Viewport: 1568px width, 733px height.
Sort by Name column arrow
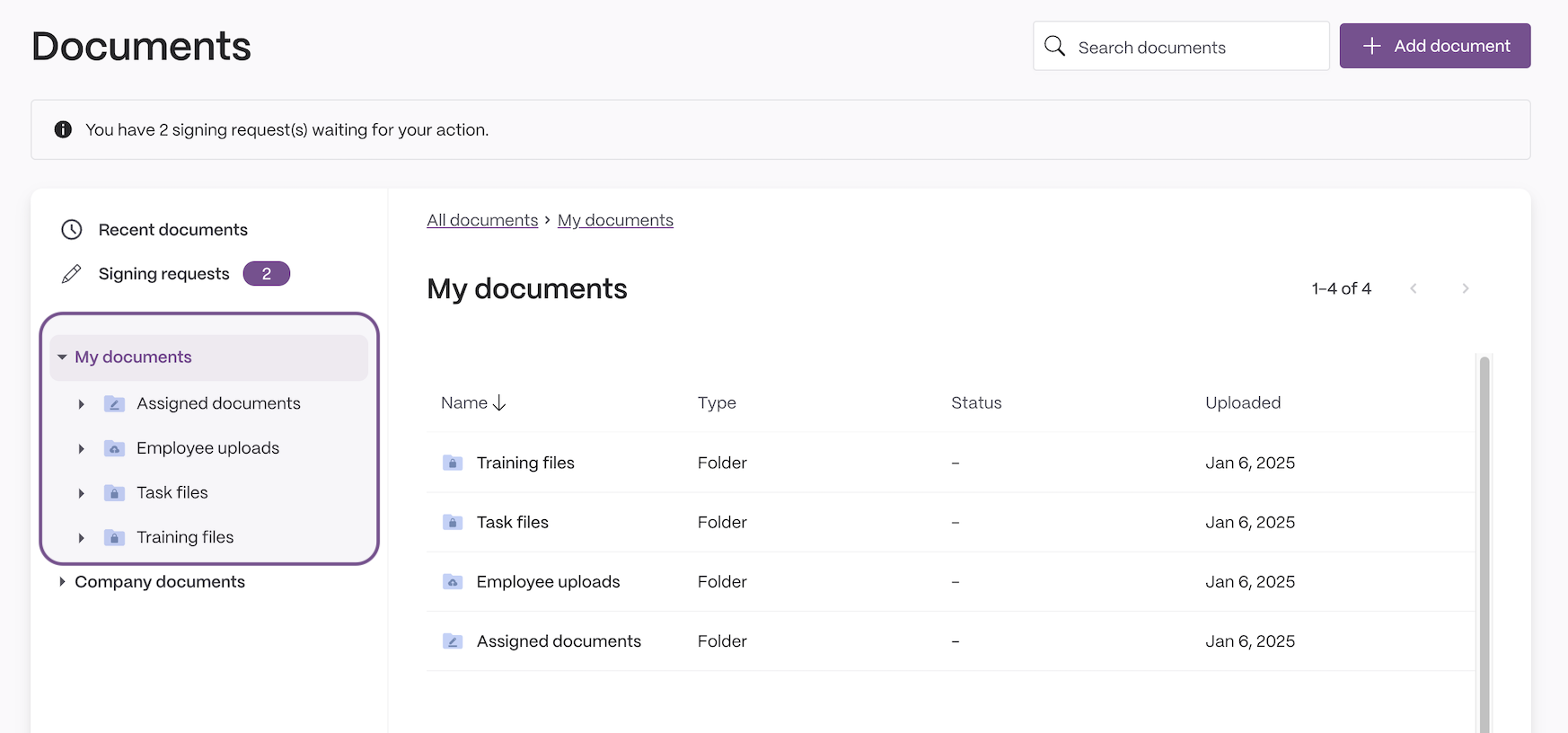click(x=499, y=403)
